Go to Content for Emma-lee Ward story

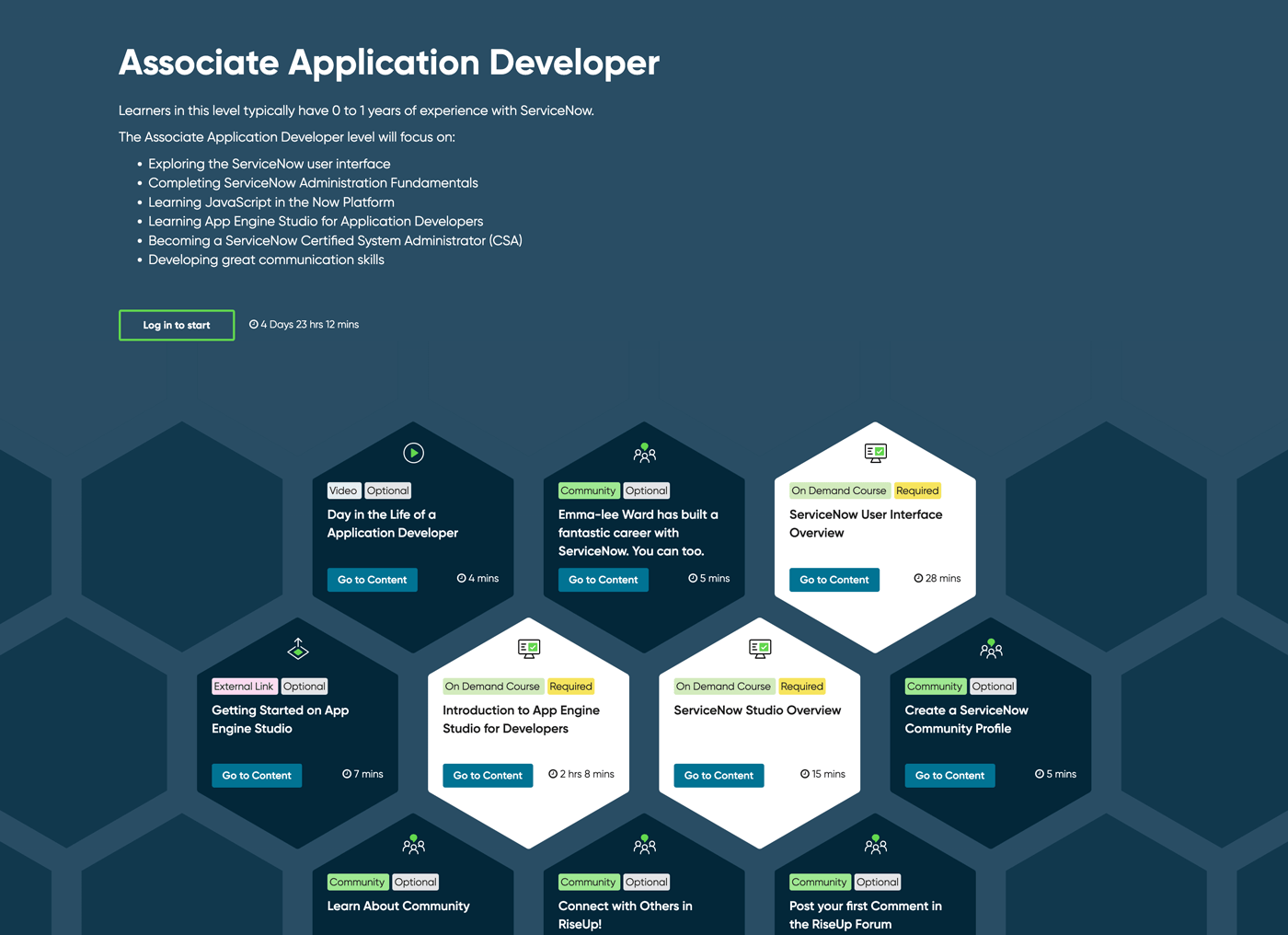[x=604, y=580]
